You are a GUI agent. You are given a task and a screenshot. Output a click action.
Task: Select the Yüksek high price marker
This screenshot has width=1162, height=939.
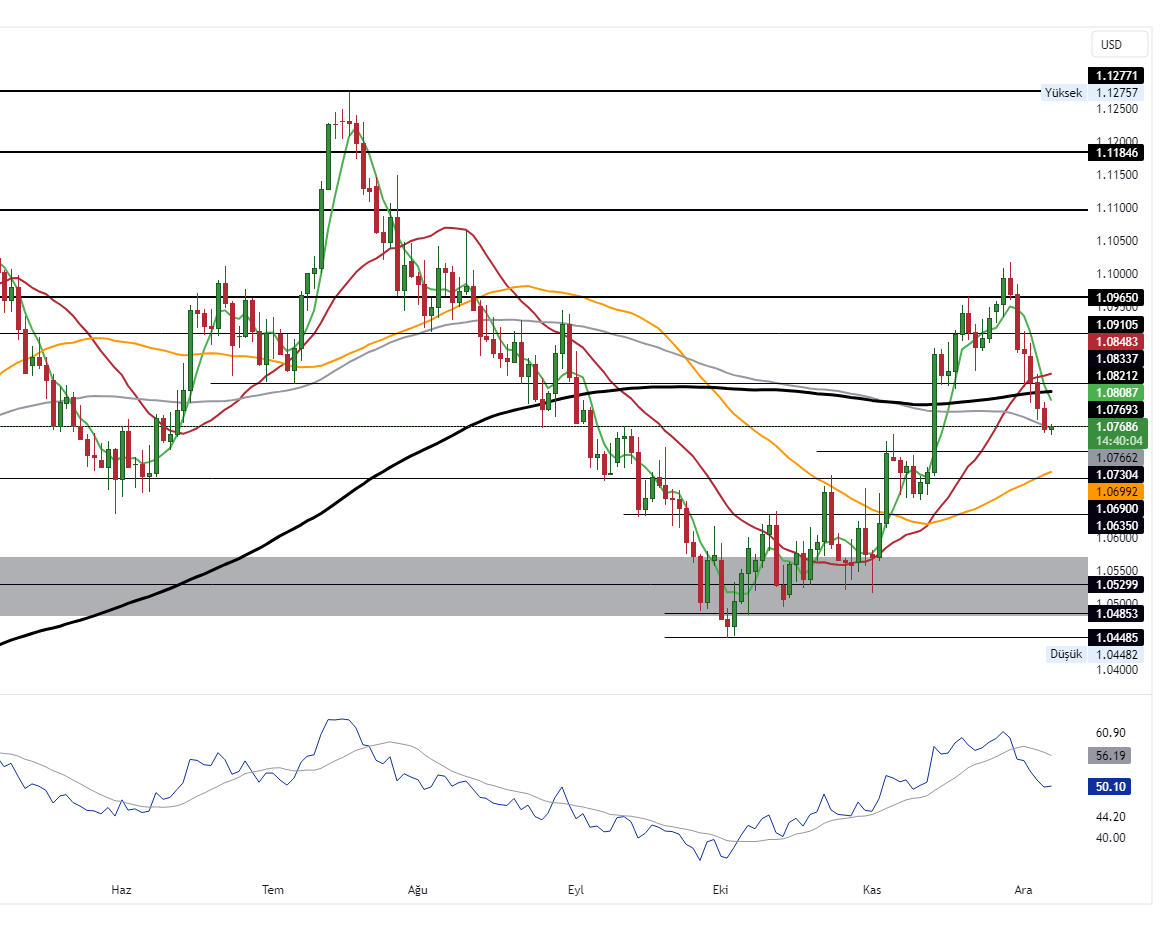[x=1063, y=93]
